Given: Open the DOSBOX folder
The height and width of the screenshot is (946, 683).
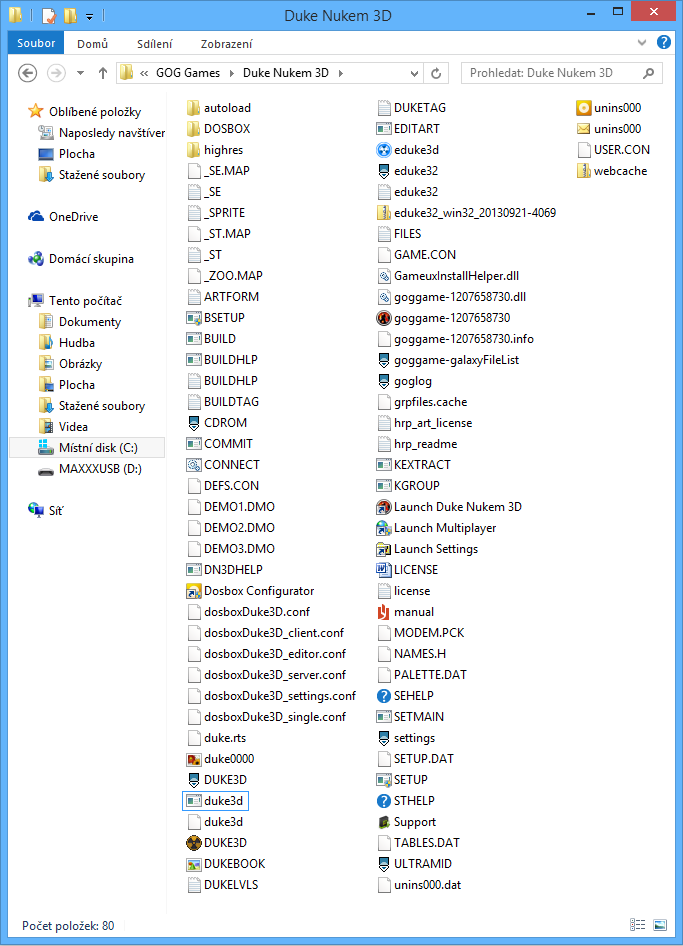Looking at the screenshot, I should tap(218, 129).
